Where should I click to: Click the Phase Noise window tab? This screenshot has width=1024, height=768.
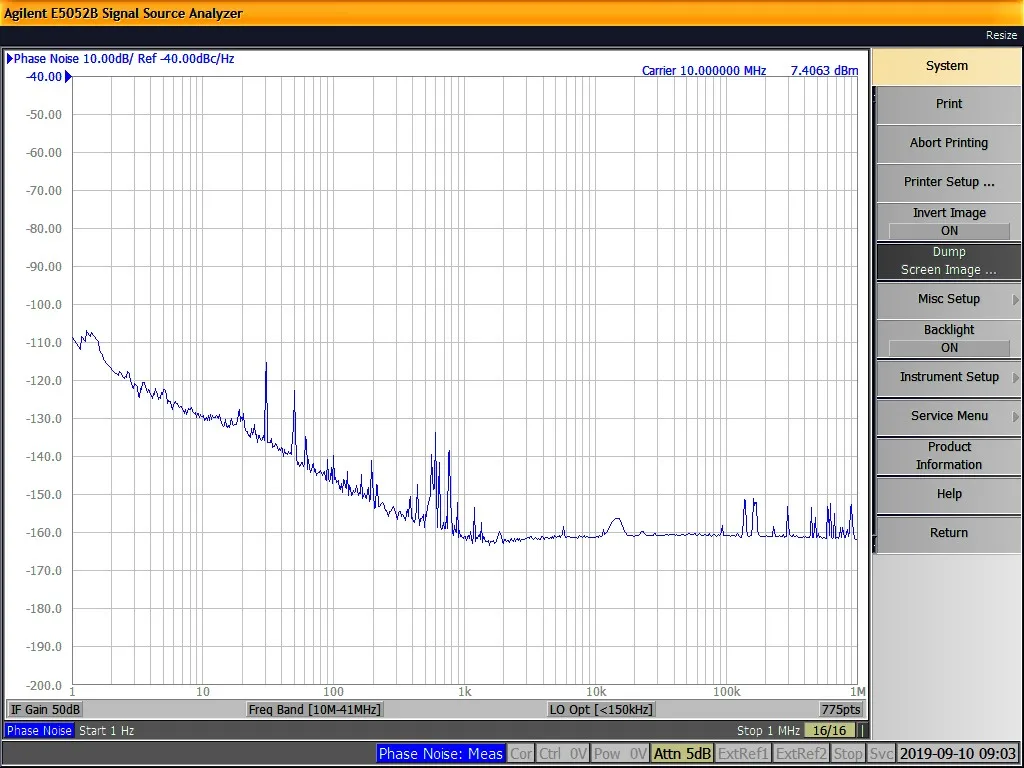coord(39,731)
